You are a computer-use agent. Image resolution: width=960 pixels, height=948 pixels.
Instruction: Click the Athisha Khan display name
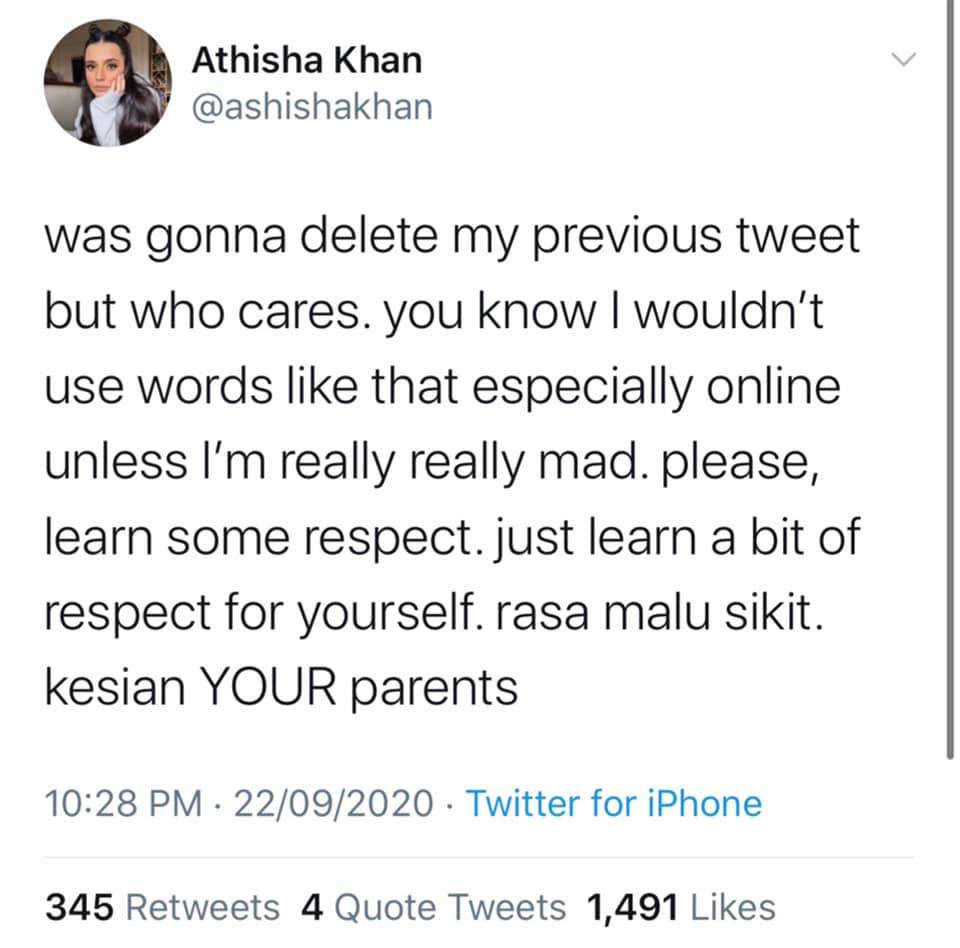tap(306, 61)
